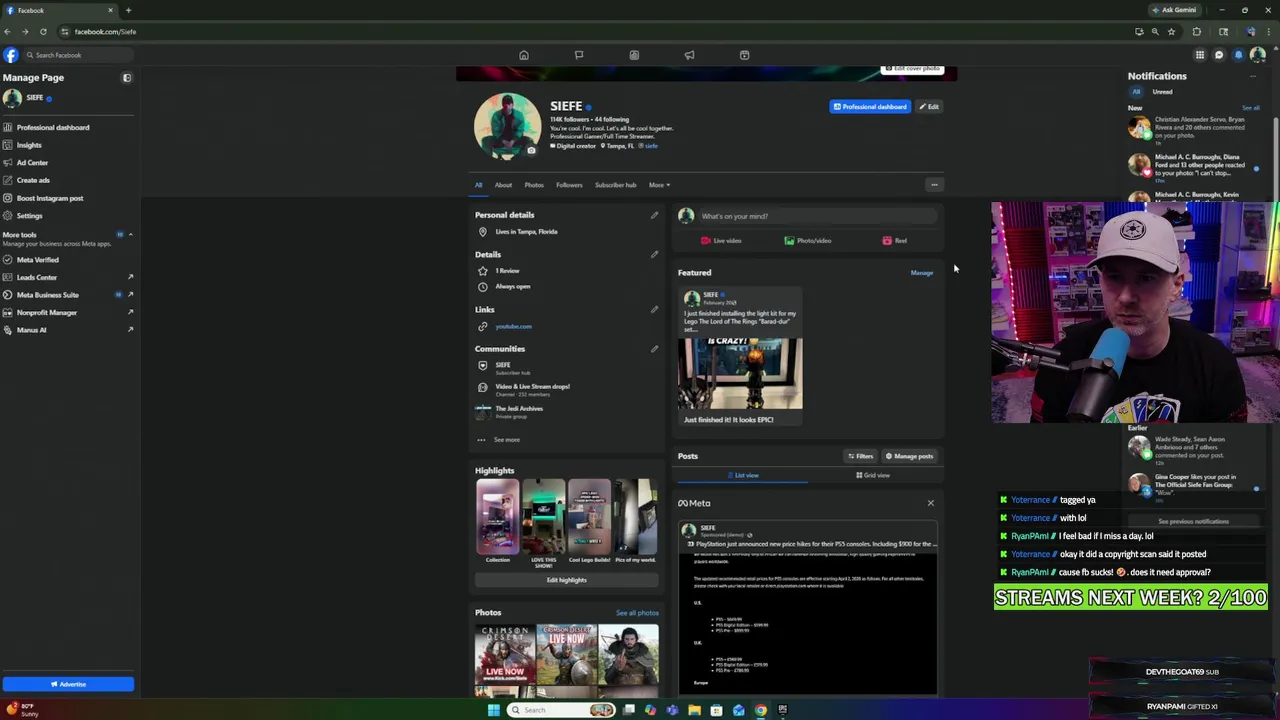Click the browser reload icon
The image size is (1280, 720).
tap(42, 32)
